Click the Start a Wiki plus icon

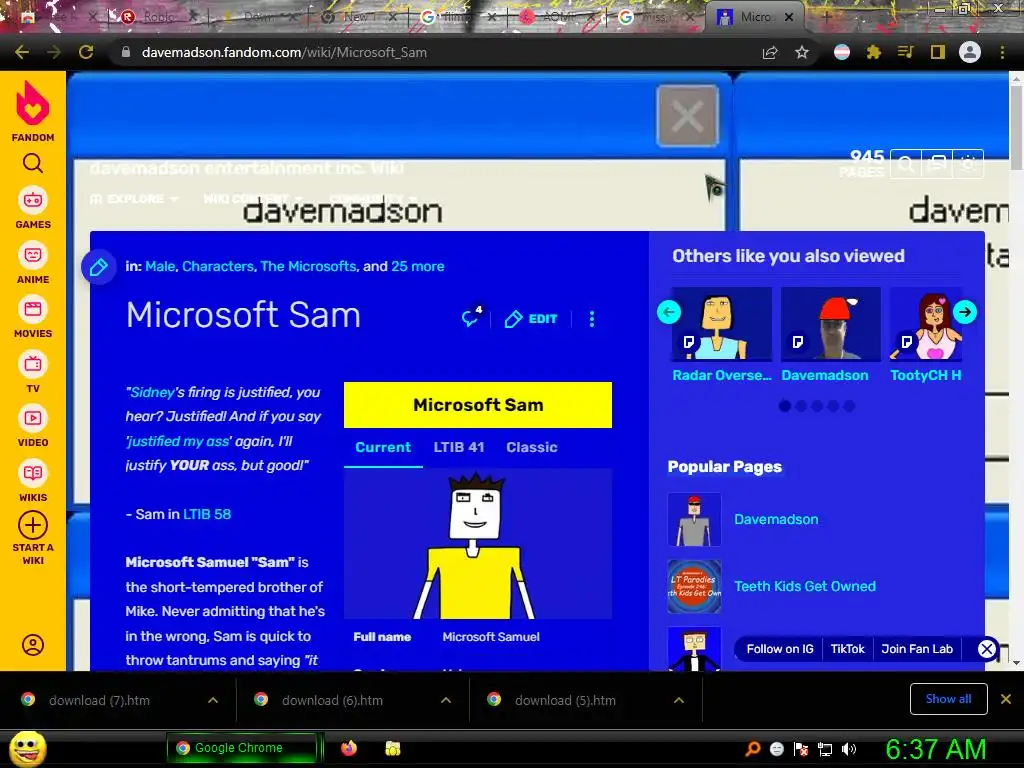click(33, 525)
